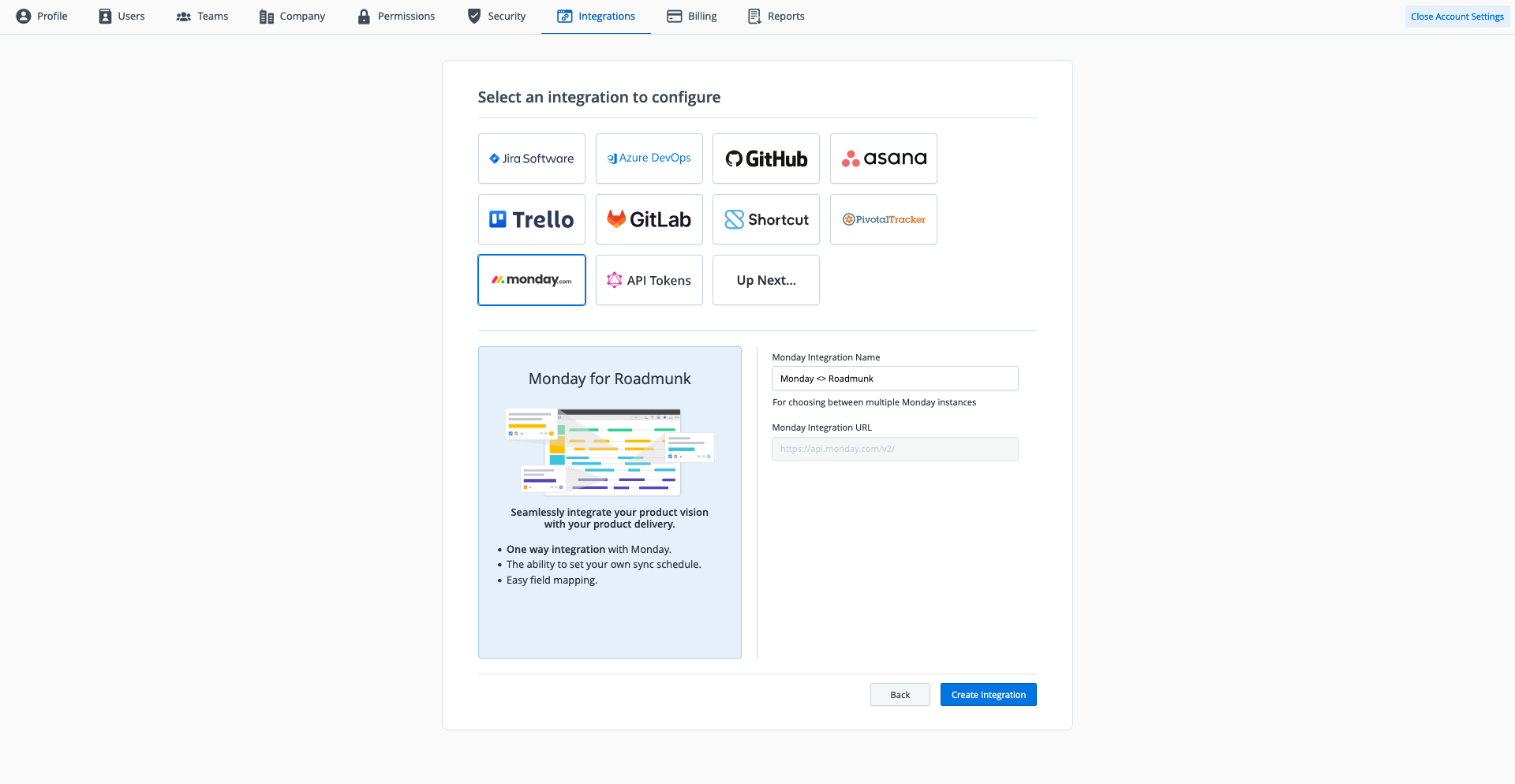Open the Permissions tab

click(395, 17)
